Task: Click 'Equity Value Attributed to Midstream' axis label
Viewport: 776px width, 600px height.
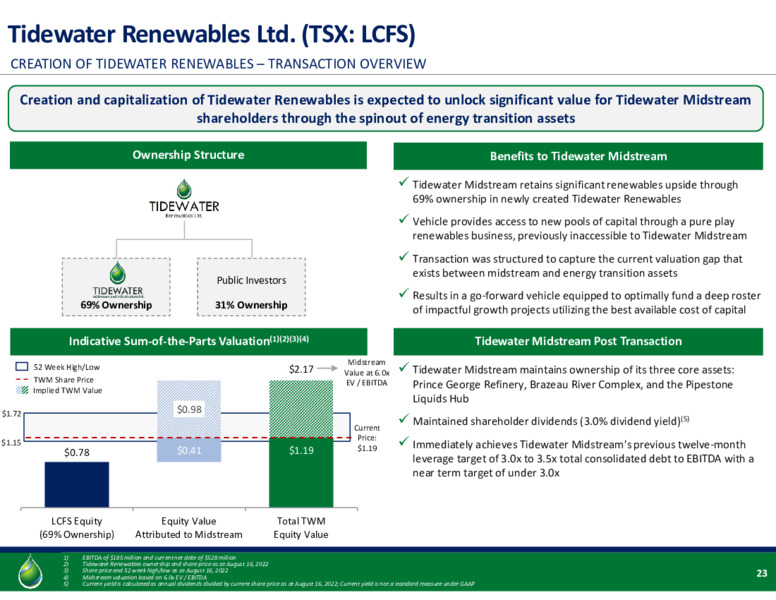Action: 189,528
